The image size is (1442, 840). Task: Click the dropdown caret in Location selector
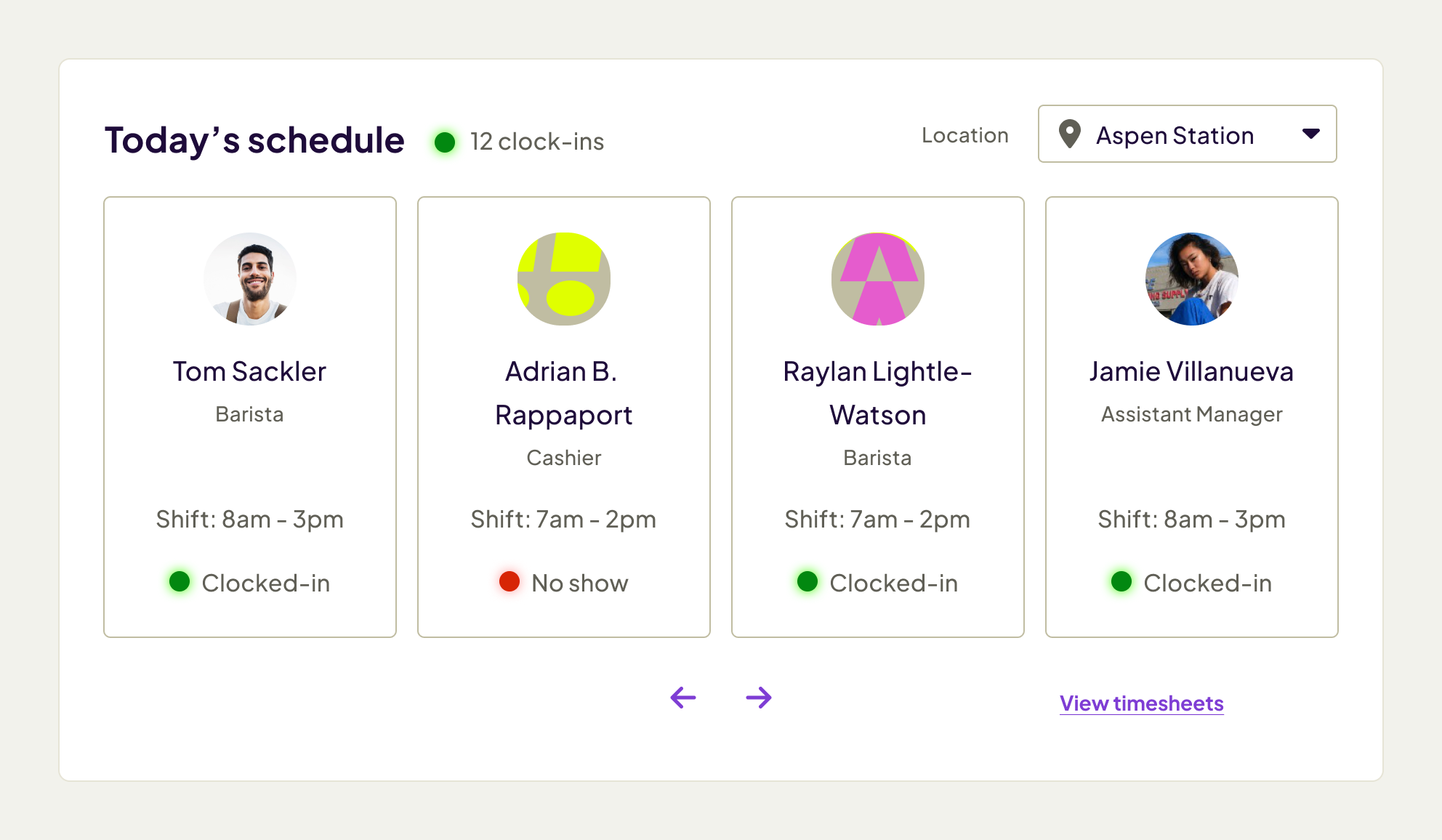[1311, 134]
